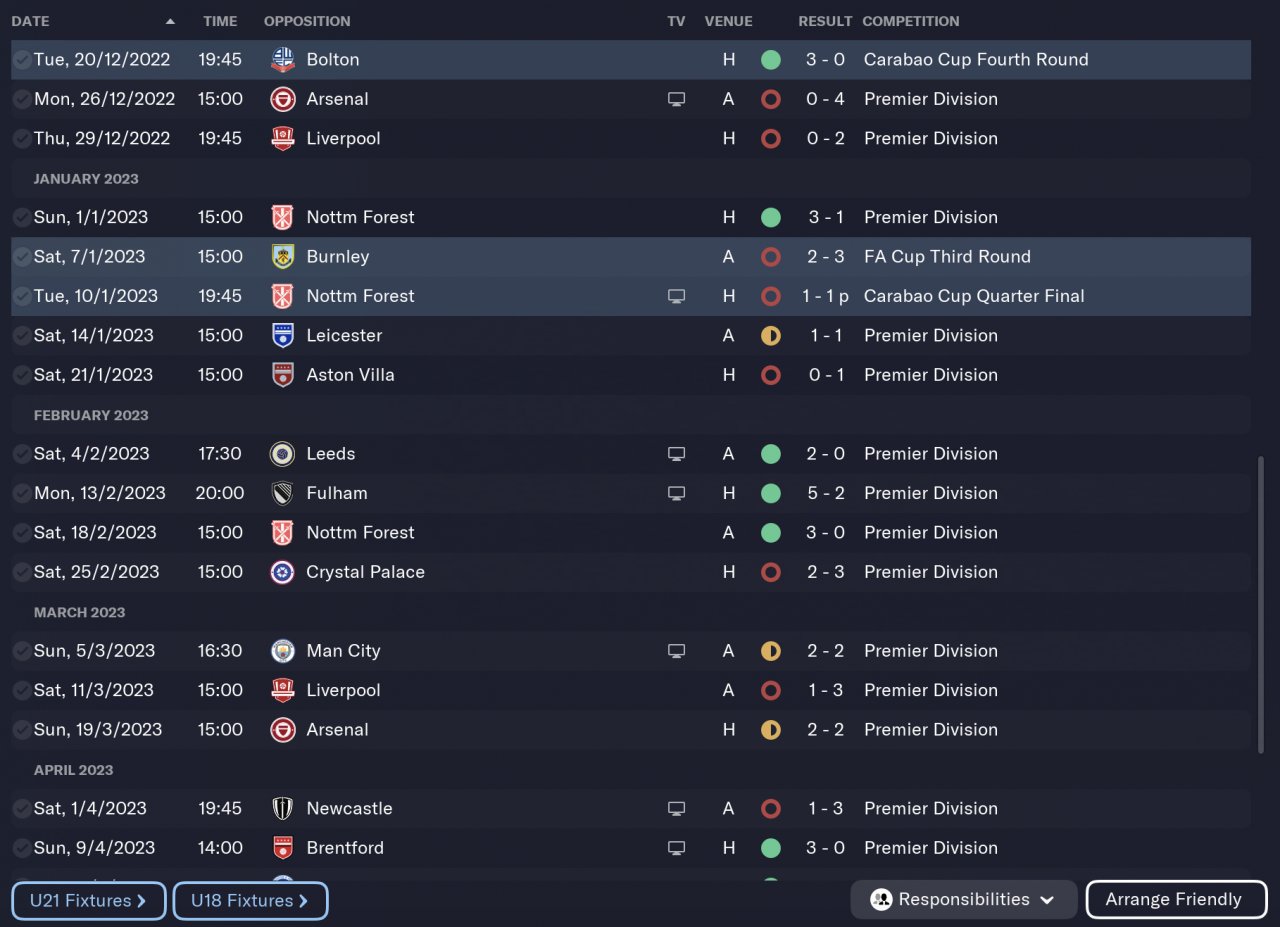
Task: Click the green win indicator on the Fulham match
Action: [770, 493]
